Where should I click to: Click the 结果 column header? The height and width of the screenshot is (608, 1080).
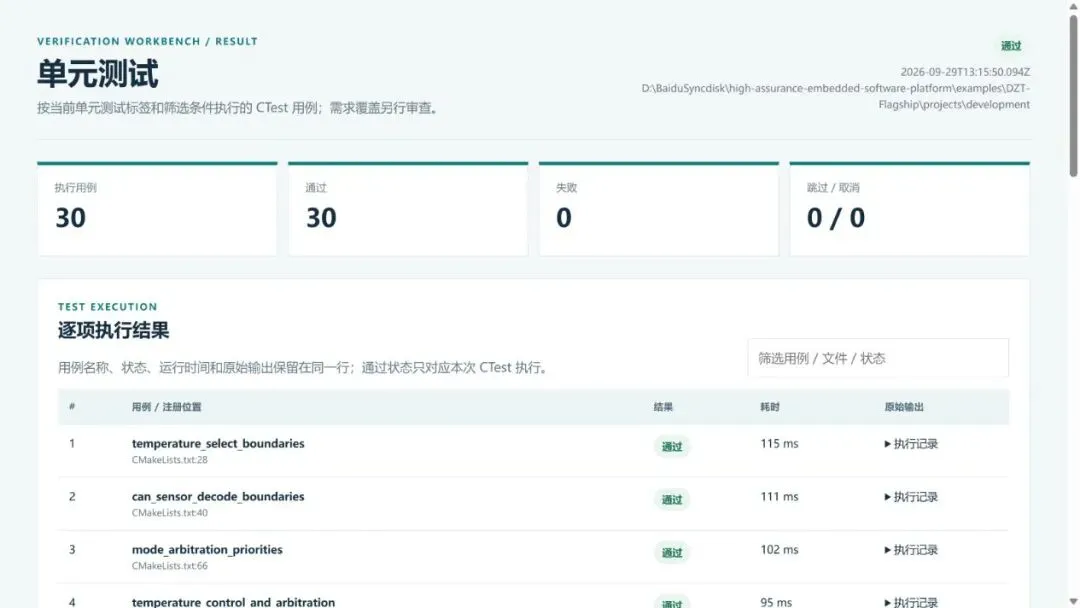pyautogui.click(x=663, y=407)
